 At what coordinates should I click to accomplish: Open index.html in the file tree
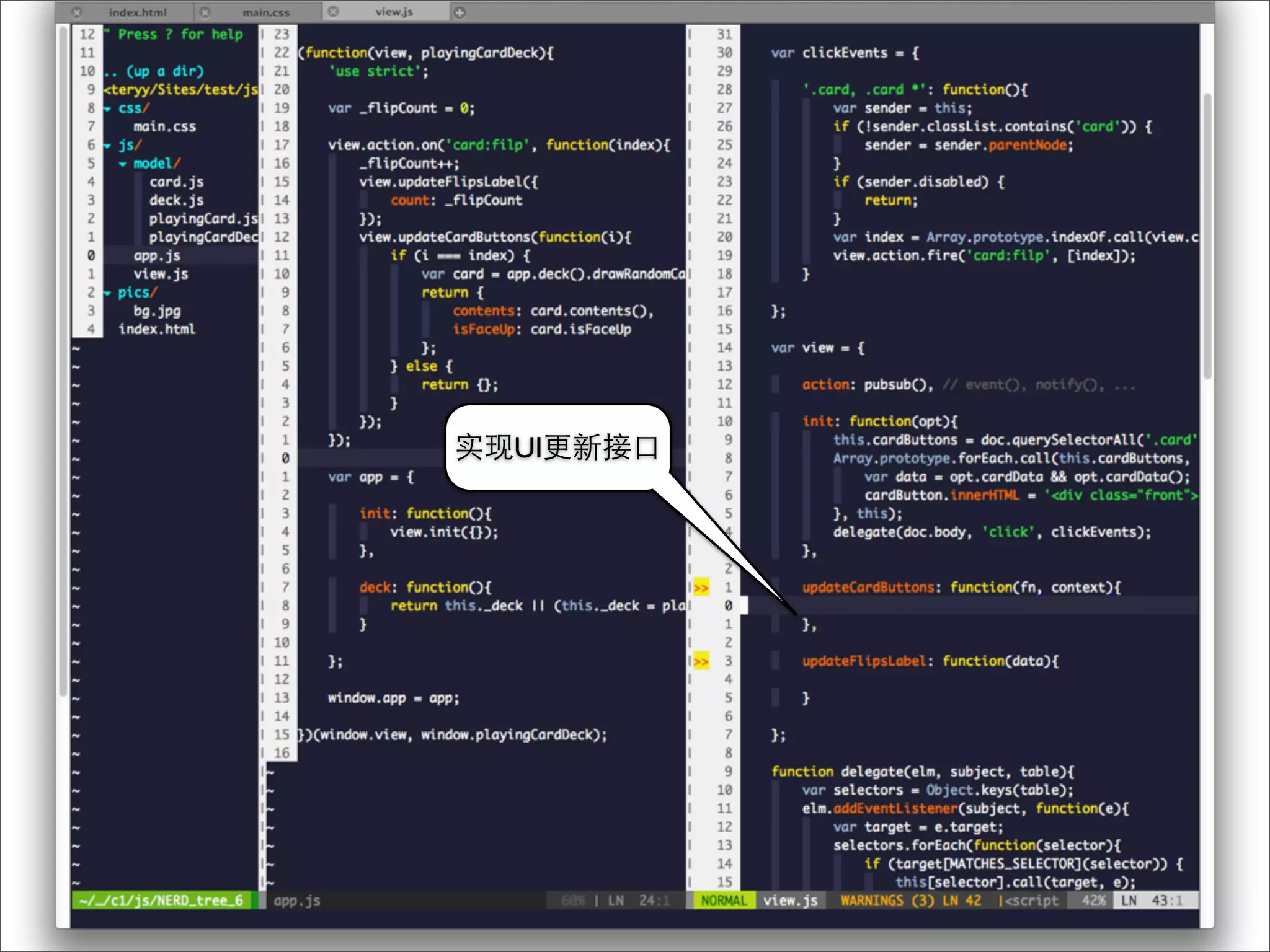point(157,329)
